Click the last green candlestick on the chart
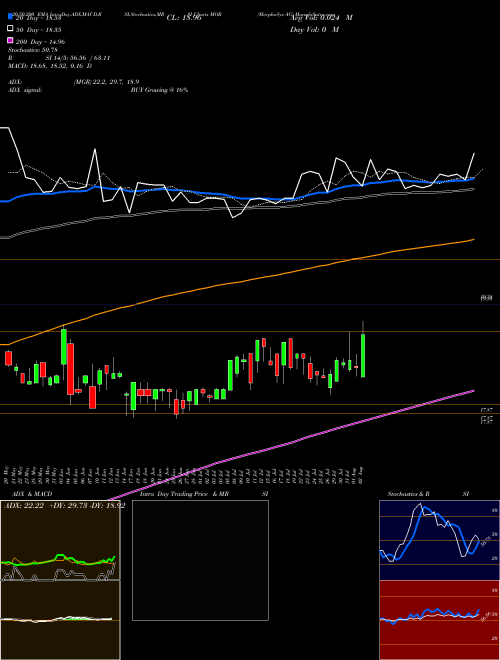The image size is (500, 660). pyautogui.click(x=363, y=355)
